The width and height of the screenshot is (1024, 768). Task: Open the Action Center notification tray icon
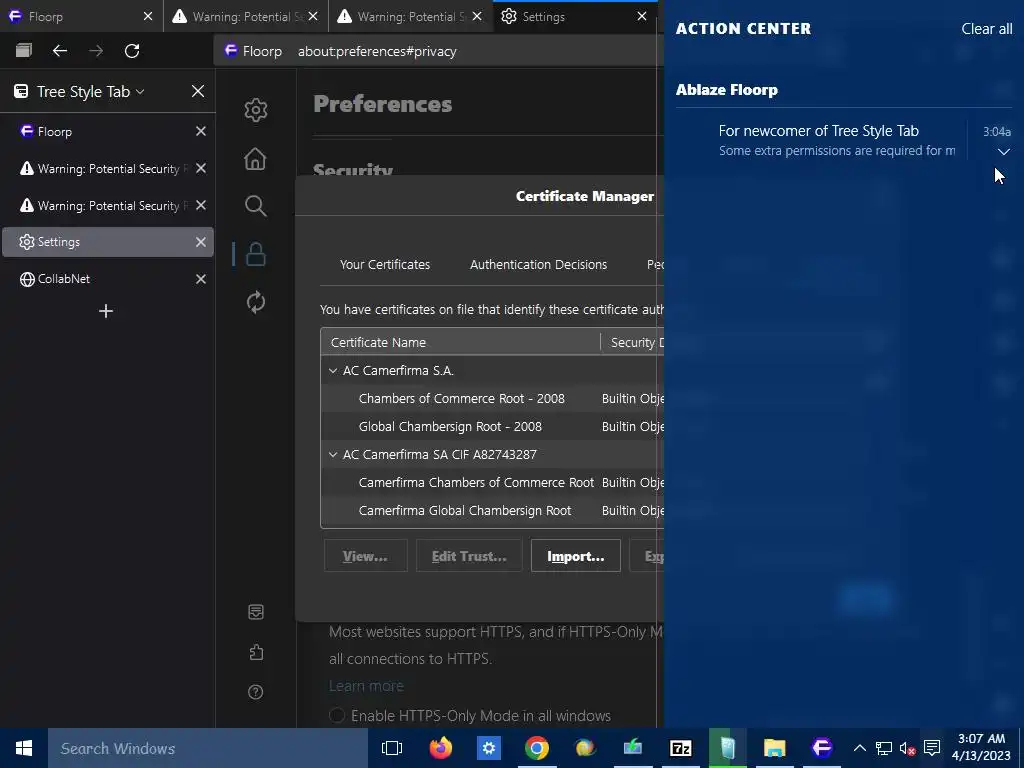(932, 748)
